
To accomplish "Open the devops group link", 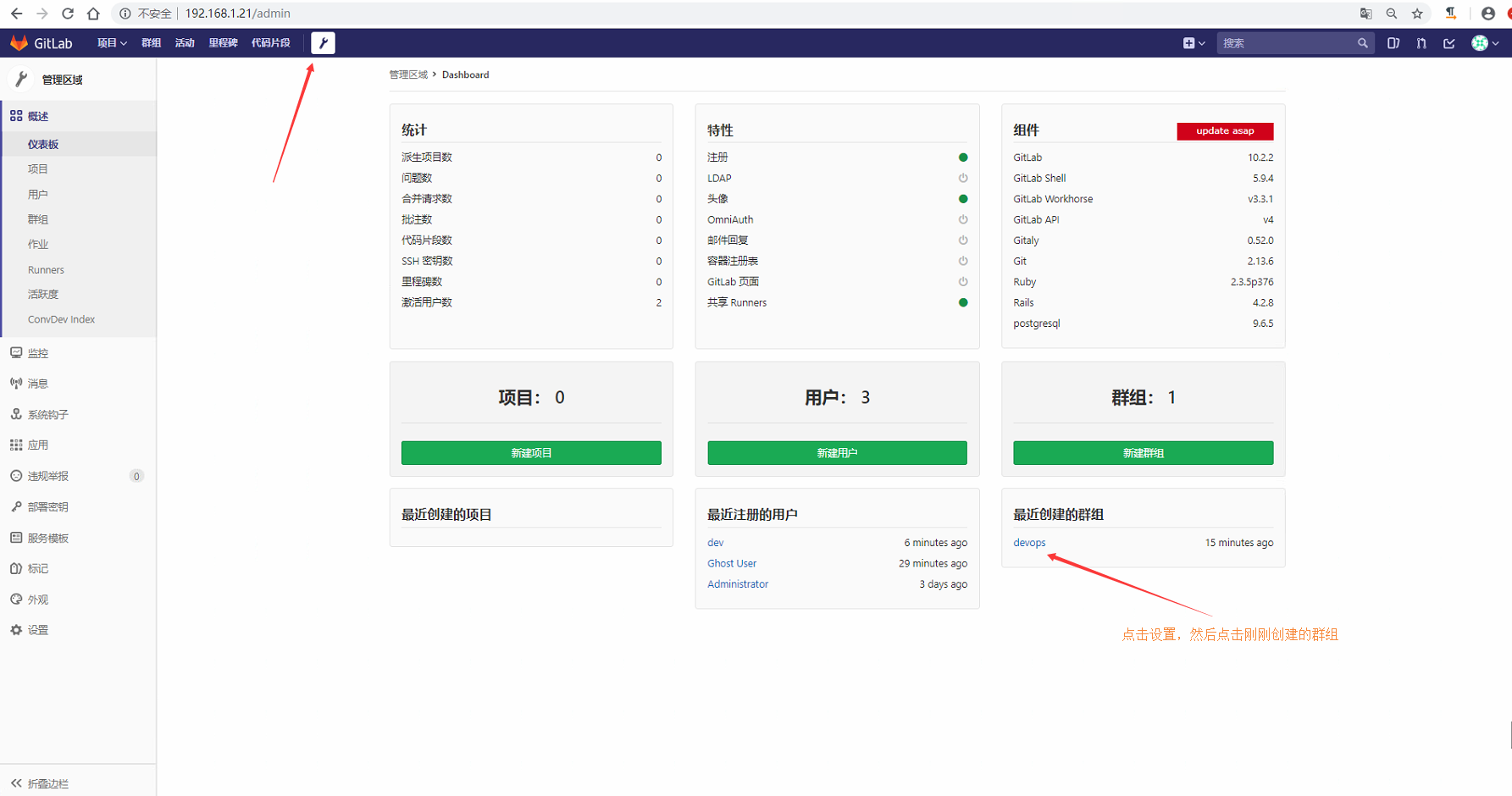I will click(1029, 543).
